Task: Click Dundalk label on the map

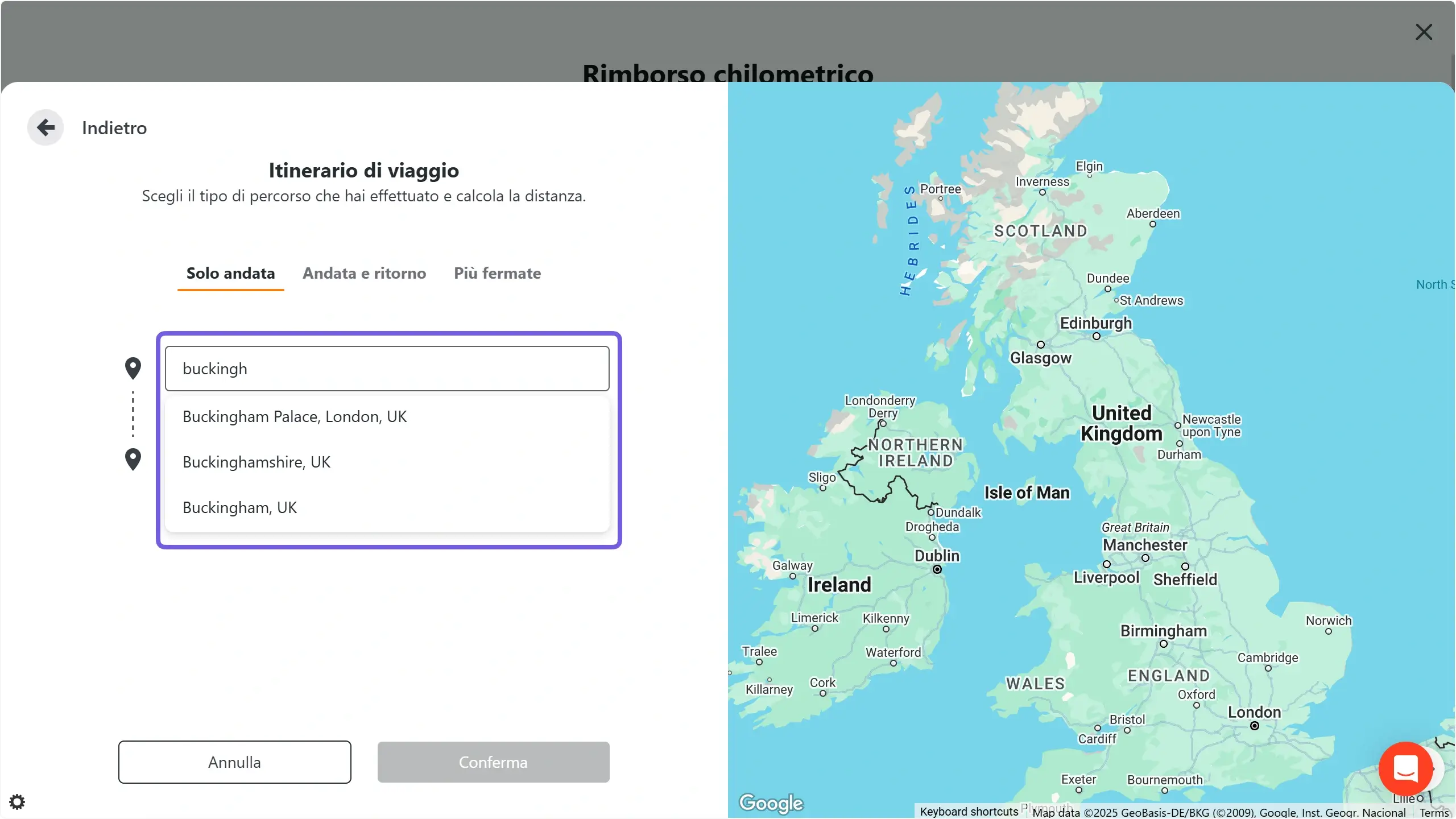Action: 958,512
